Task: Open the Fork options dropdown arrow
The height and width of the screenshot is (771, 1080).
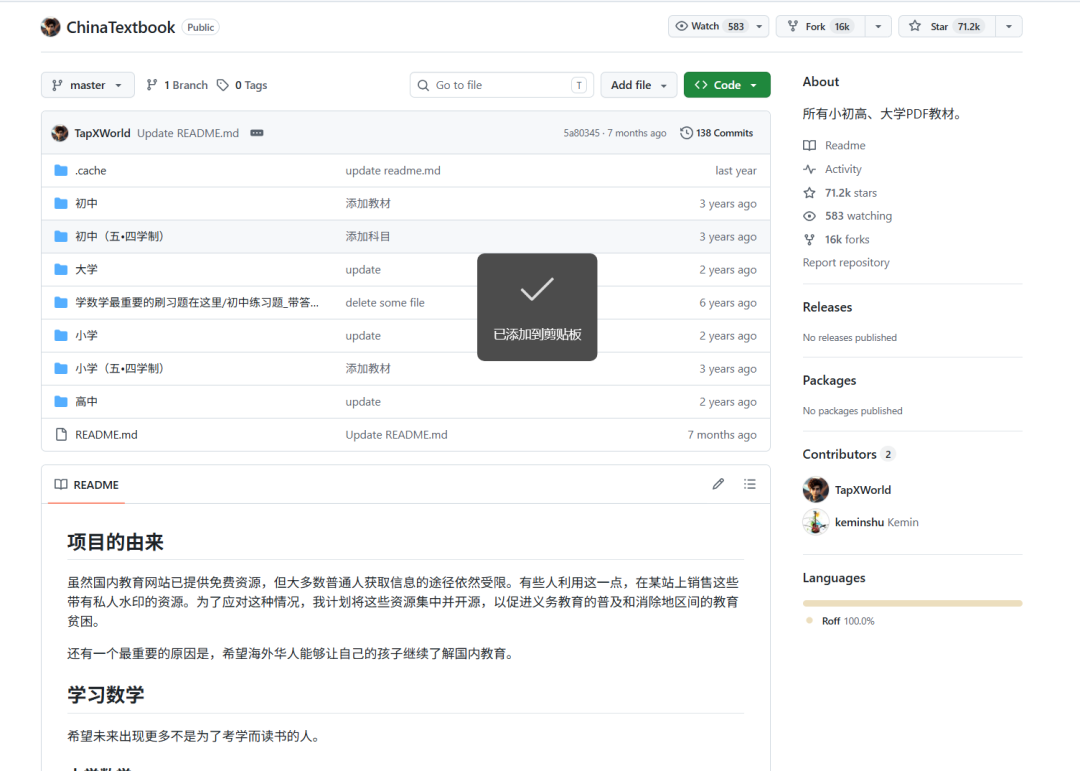Action: pyautogui.click(x=878, y=26)
